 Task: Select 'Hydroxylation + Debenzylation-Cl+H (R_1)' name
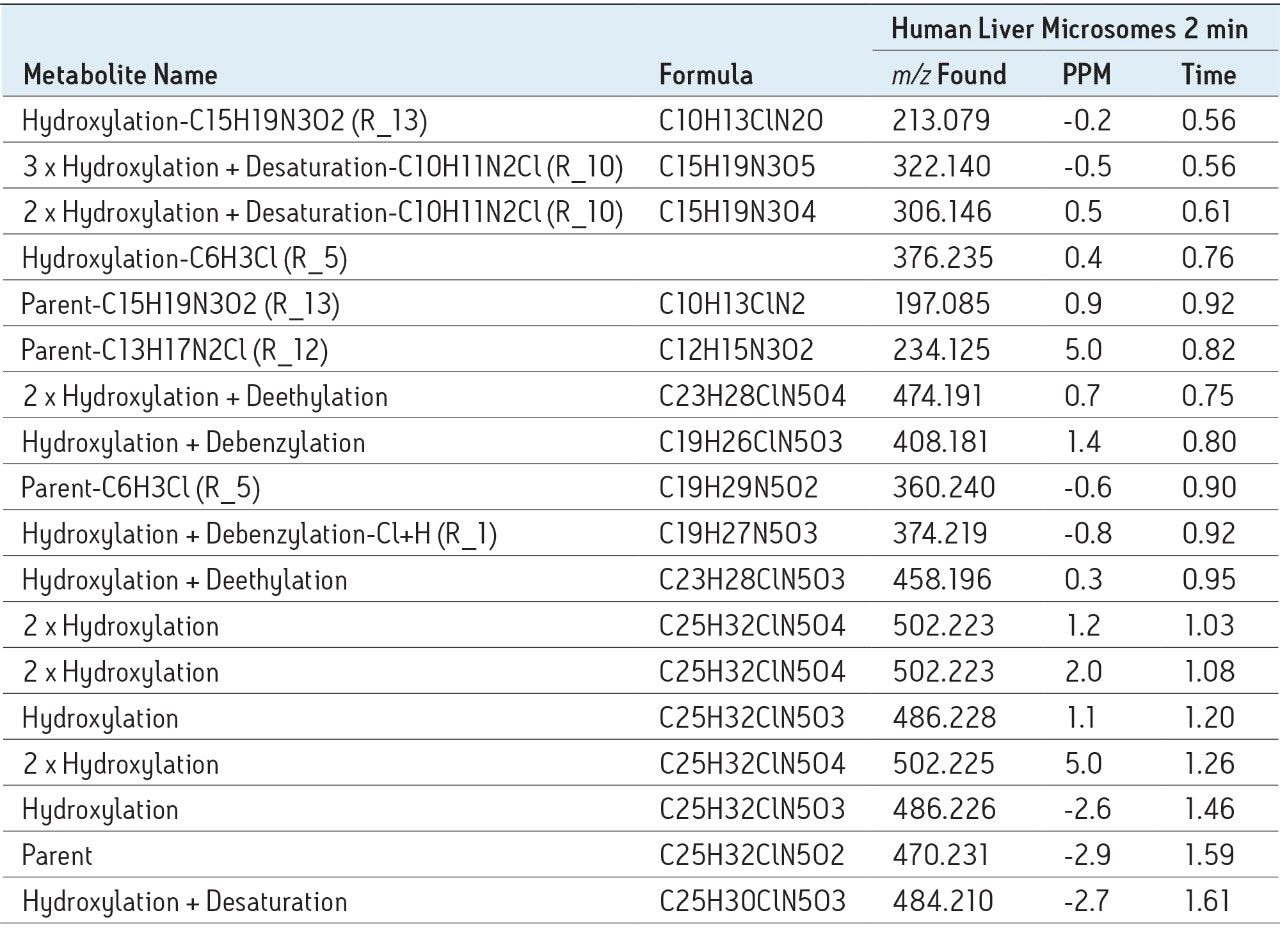point(259,535)
